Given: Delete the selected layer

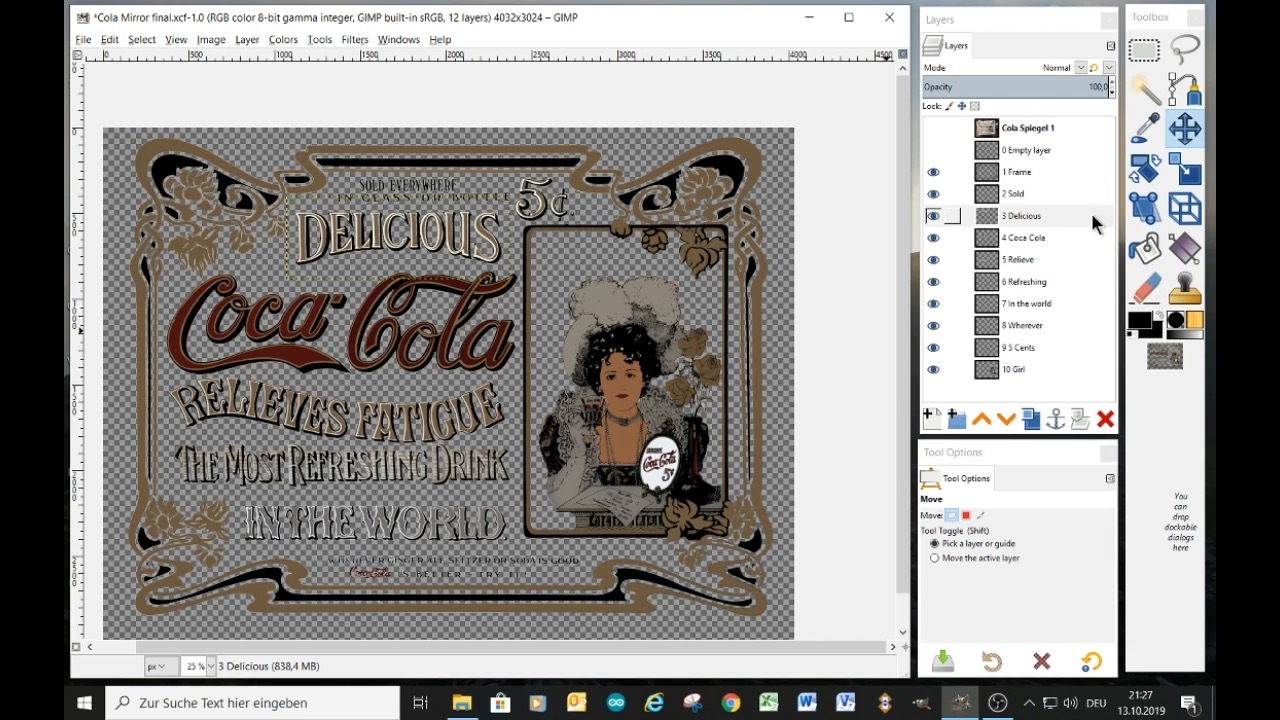Looking at the screenshot, I should tap(1105, 419).
